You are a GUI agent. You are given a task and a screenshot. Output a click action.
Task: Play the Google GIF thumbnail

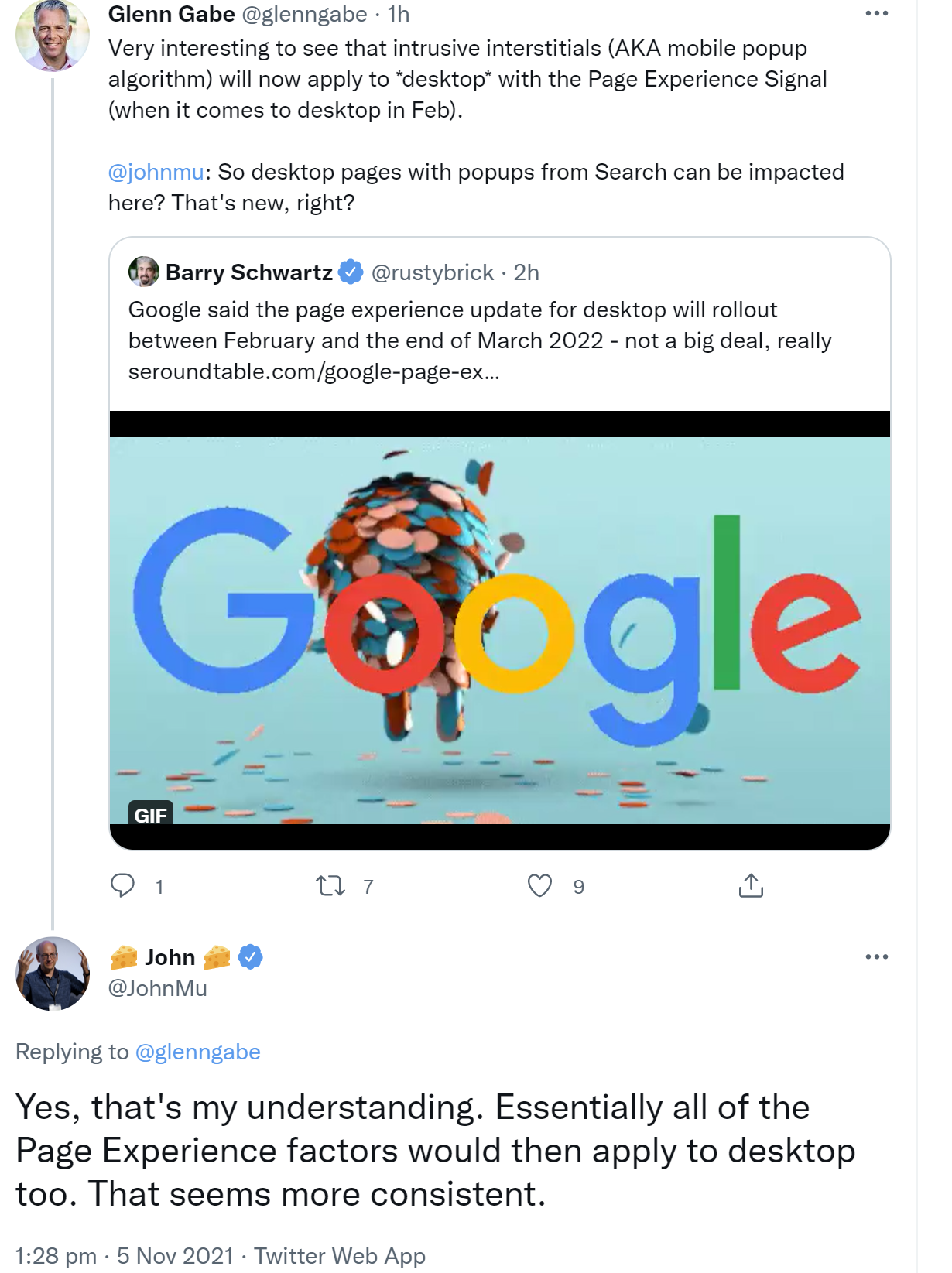(x=502, y=627)
